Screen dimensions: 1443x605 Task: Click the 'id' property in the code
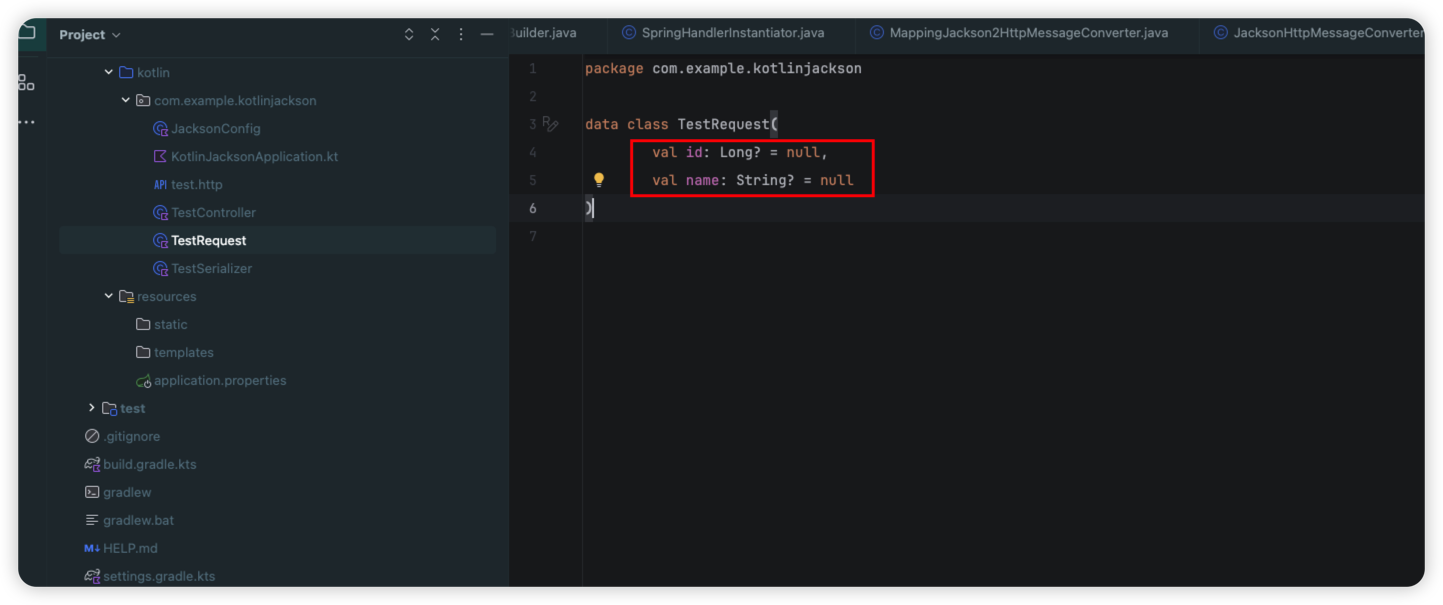tap(693, 153)
